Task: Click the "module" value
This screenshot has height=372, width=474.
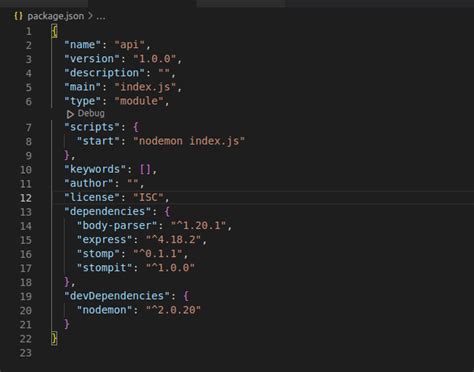Action: (139, 101)
